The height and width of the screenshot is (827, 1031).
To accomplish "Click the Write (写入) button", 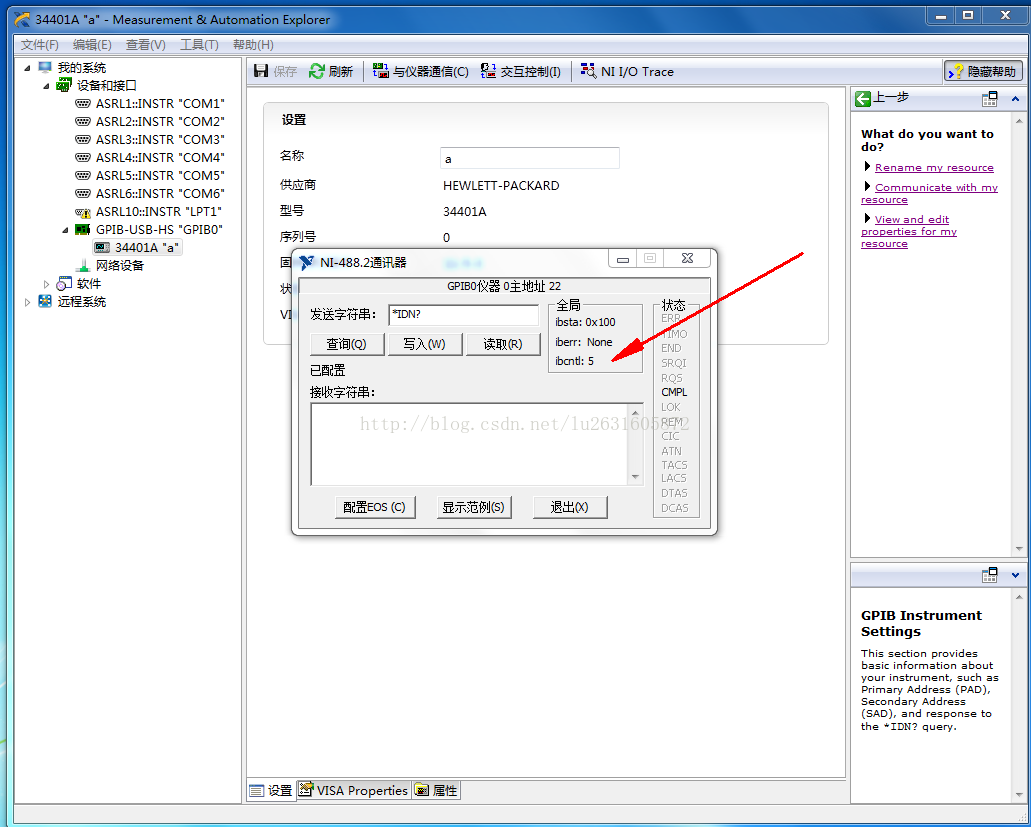I will 425,344.
